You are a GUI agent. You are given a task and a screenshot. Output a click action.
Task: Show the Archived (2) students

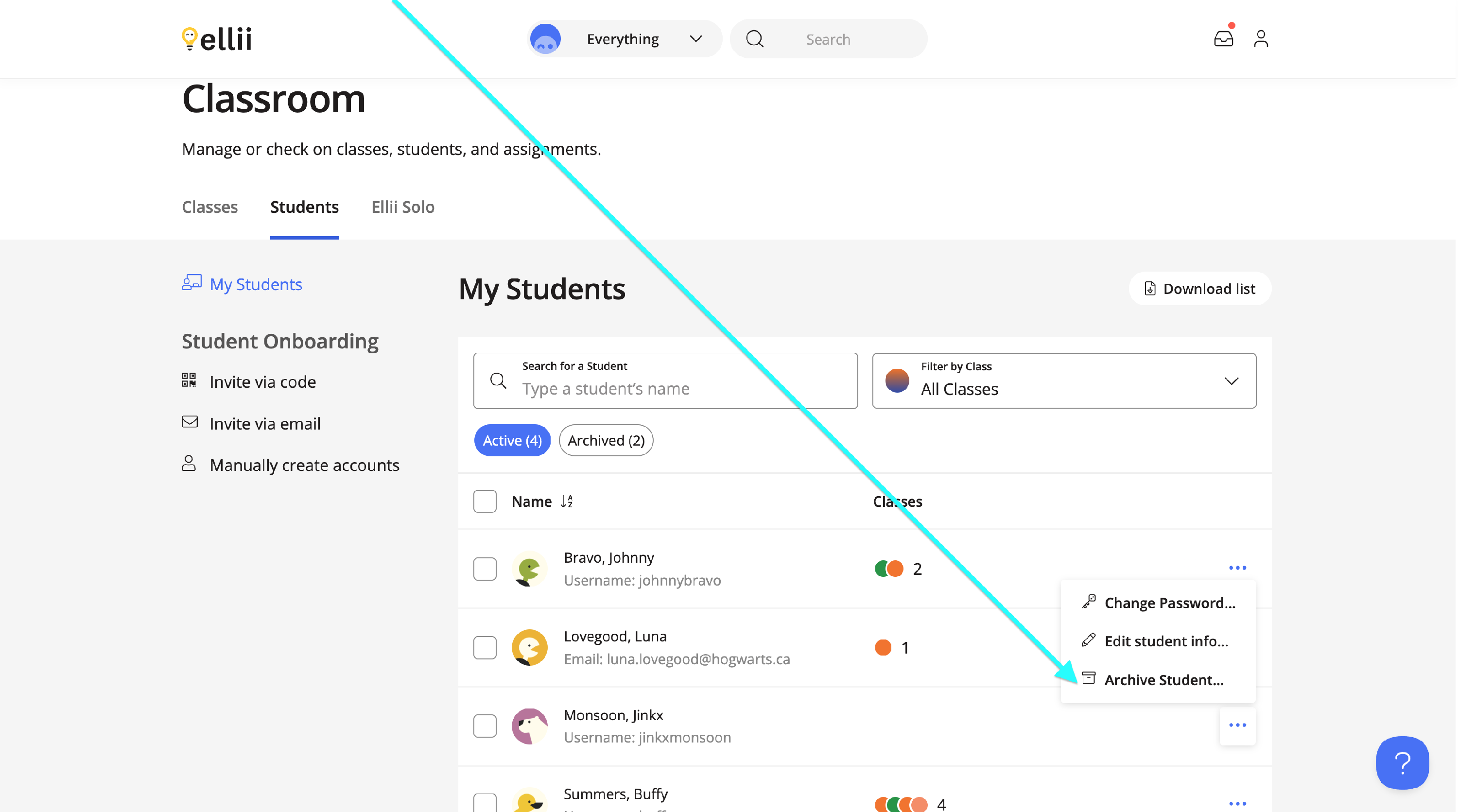pos(606,440)
